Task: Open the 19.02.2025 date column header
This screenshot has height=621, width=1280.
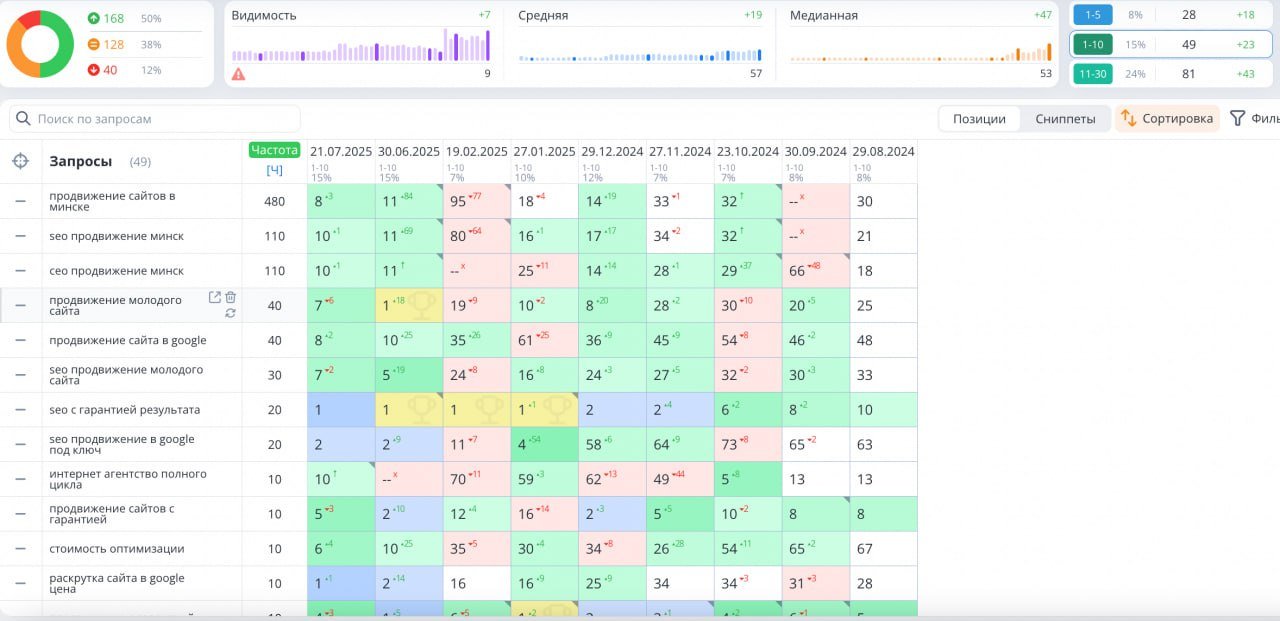Action: [477, 152]
